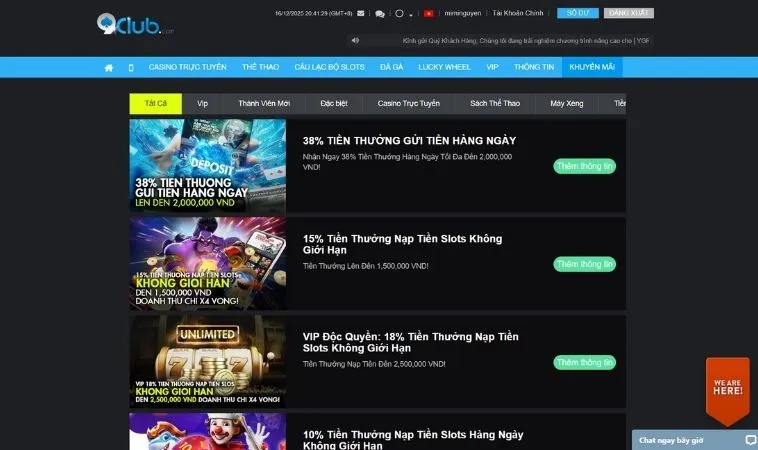The width and height of the screenshot is (758, 450).
Task: Click the mobile phone icon in nav bar
Action: (x=131, y=68)
